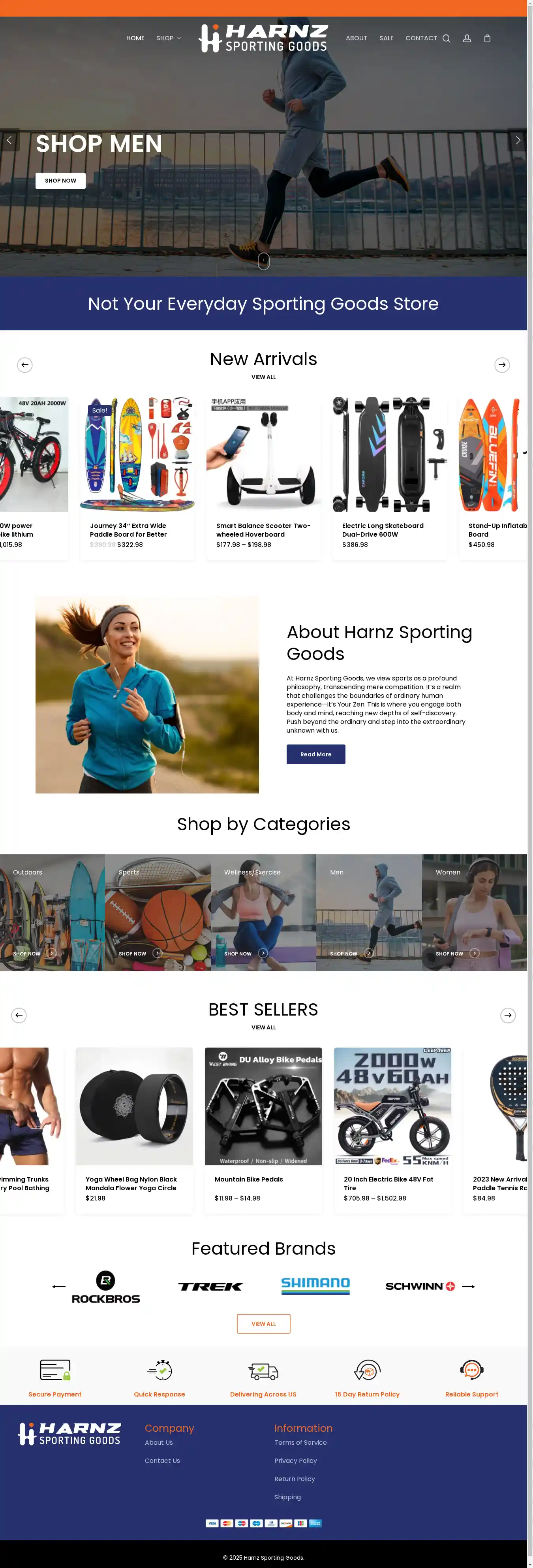Image resolution: width=533 pixels, height=1568 pixels.
Task: Open the search icon in header
Action: coord(446,38)
